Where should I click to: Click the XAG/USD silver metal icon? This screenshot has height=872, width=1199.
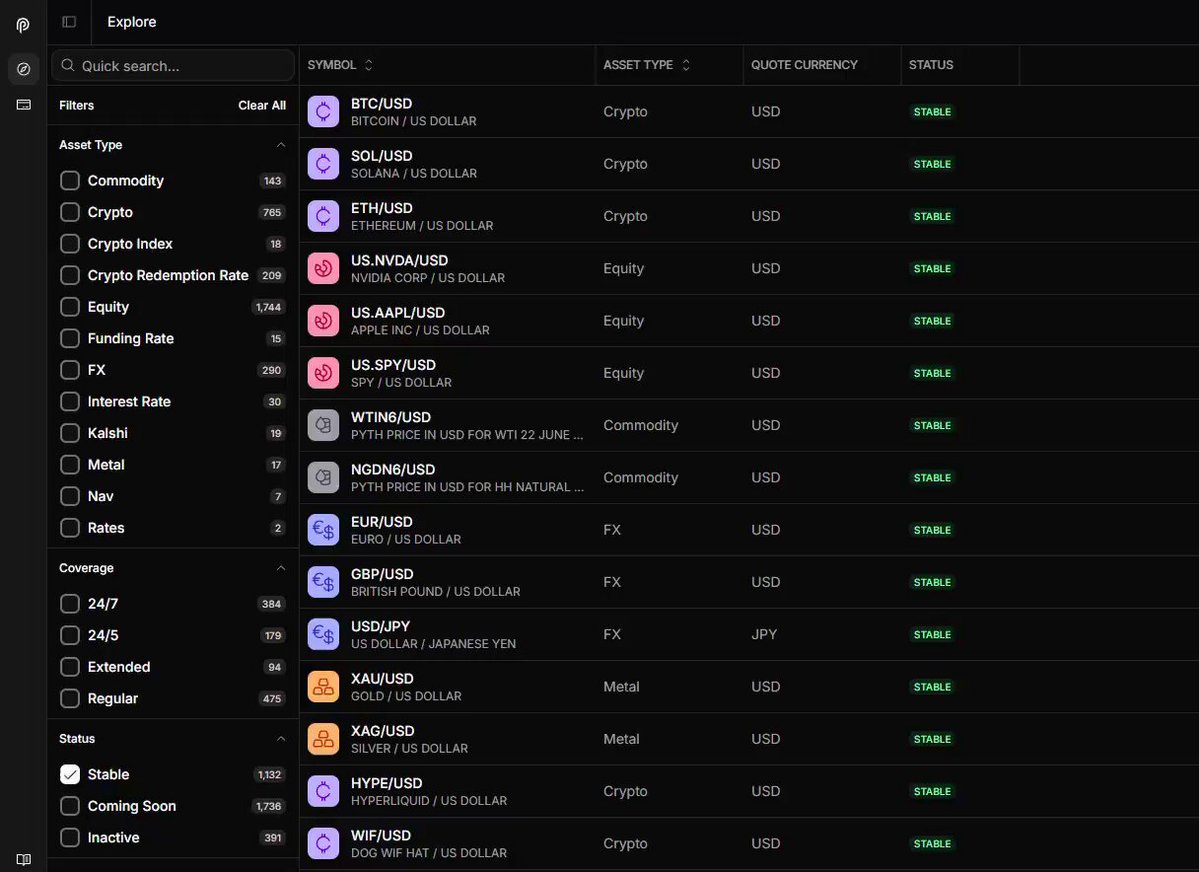323,739
